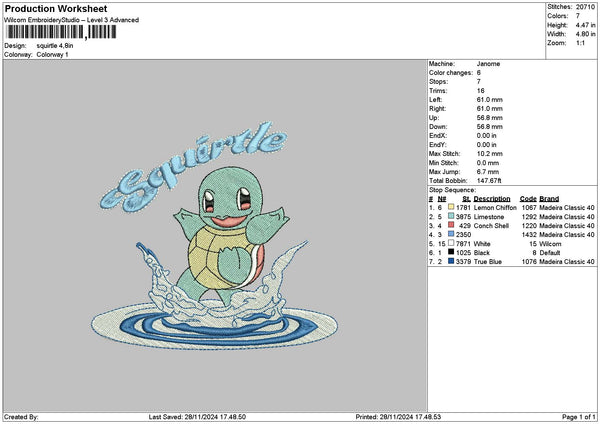600x424 pixels.
Task: Click the 'Lemon Chiffon' description text
Action: (495, 207)
